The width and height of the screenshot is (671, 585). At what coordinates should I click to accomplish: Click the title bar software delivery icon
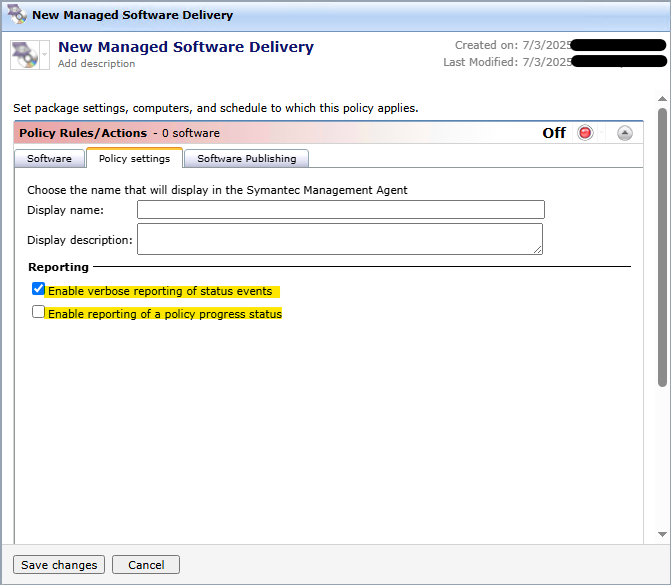point(17,14)
